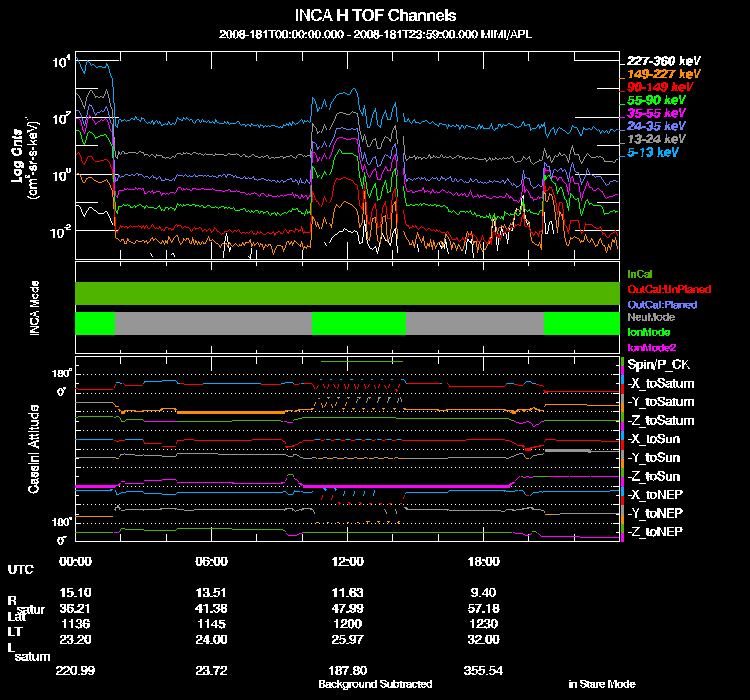This screenshot has width=750, height=700.
Task: Select the -Y_toNEP attitude label
Action: point(655,513)
